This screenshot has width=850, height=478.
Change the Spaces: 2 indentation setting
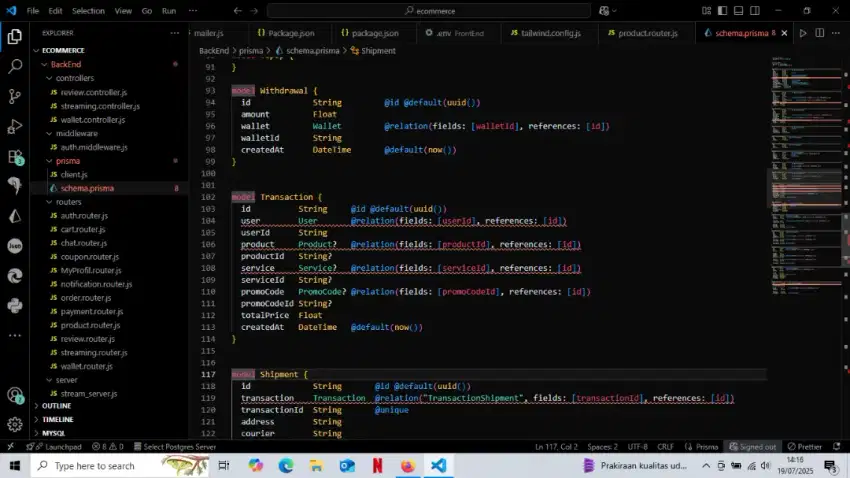(602, 447)
